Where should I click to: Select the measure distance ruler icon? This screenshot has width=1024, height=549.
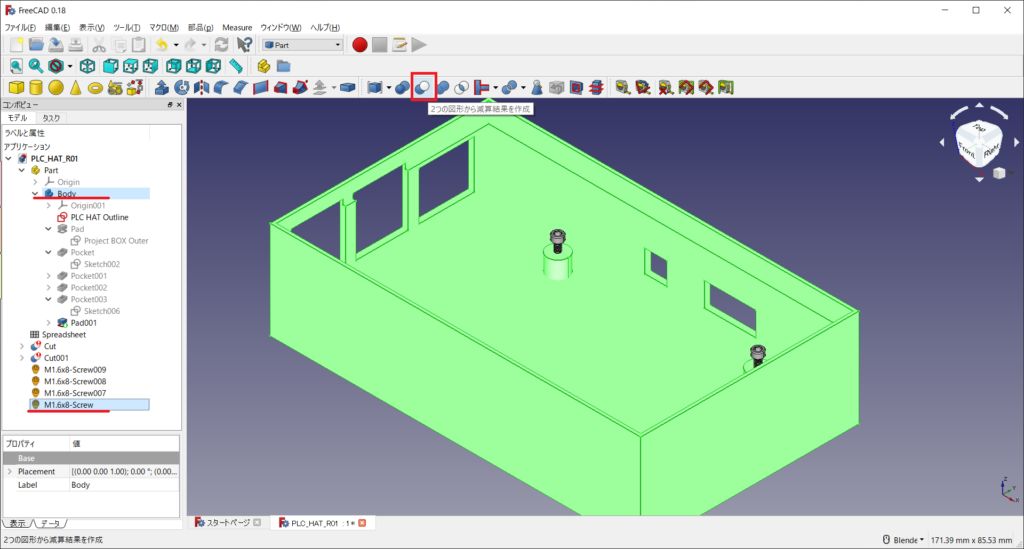(236, 66)
